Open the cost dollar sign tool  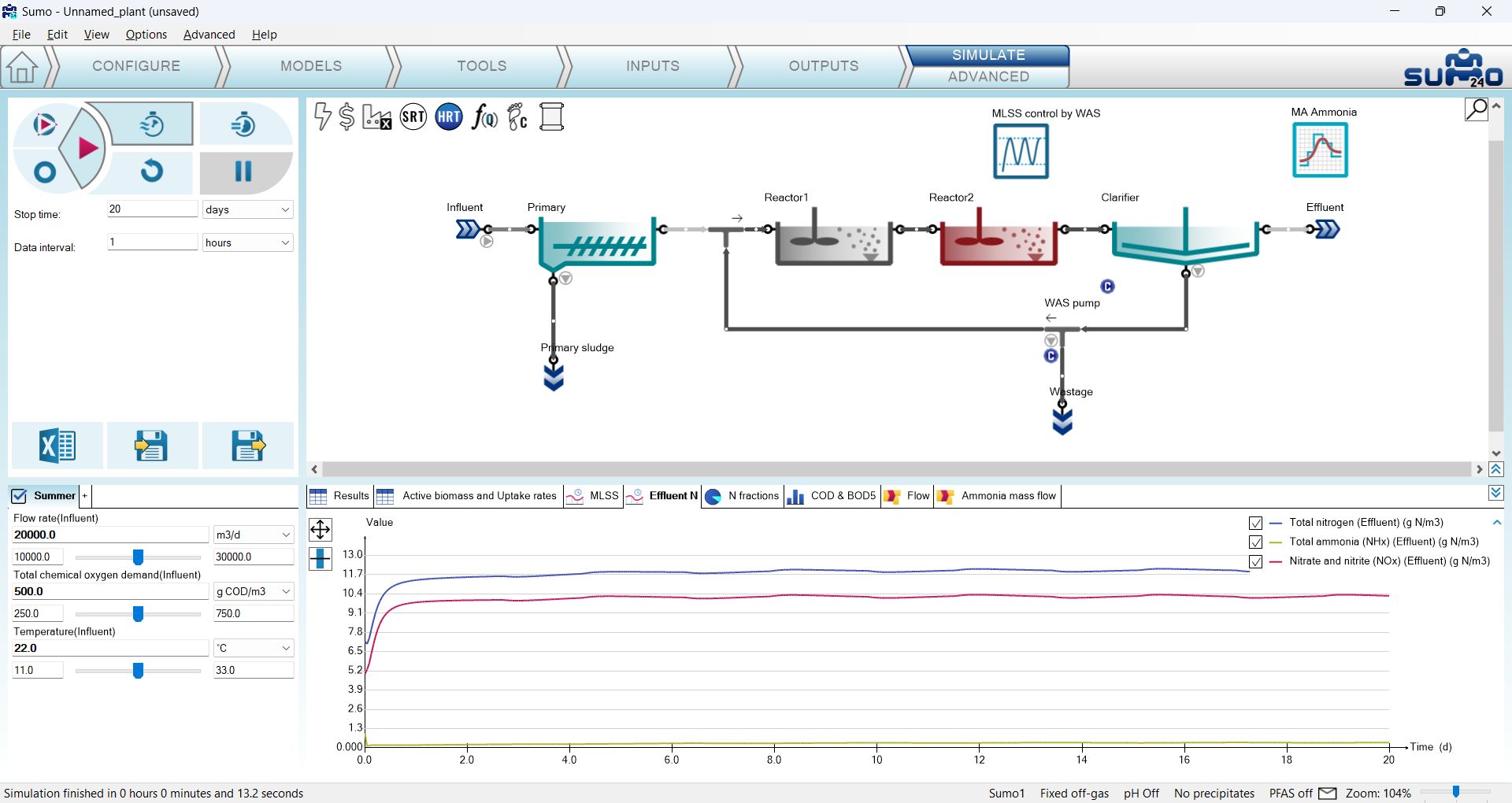346,117
